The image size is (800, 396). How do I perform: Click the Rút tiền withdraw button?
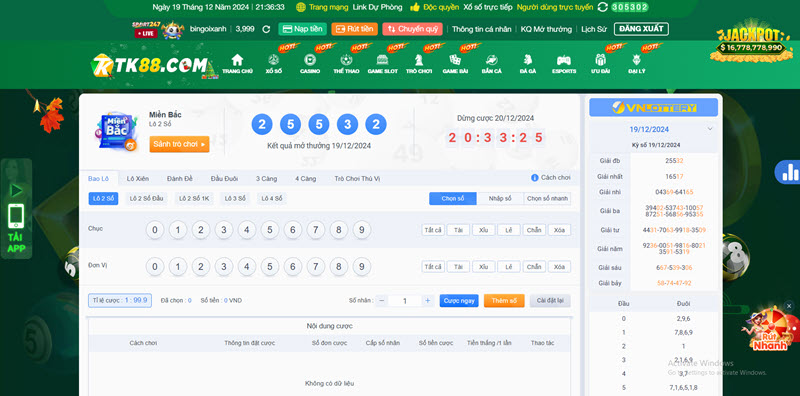pos(355,29)
